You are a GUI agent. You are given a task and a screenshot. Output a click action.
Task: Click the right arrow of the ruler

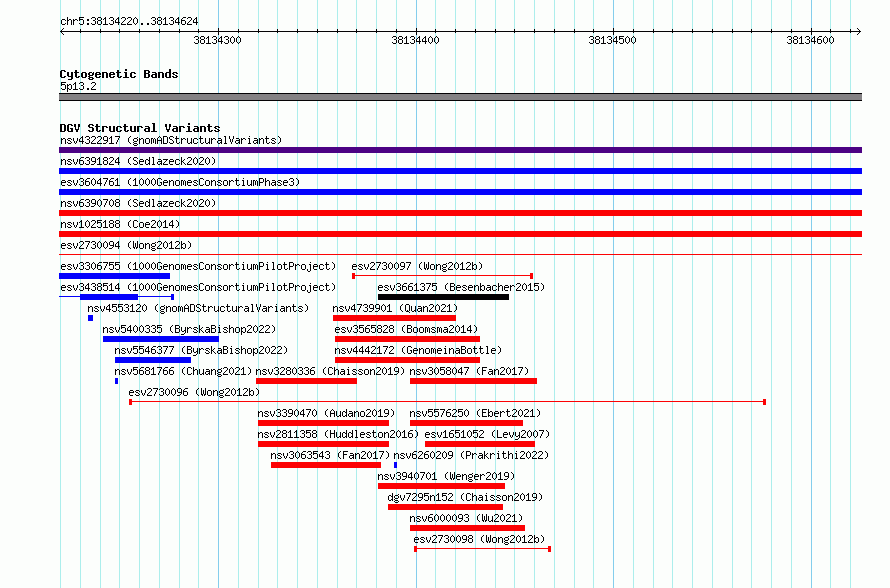(x=858, y=31)
